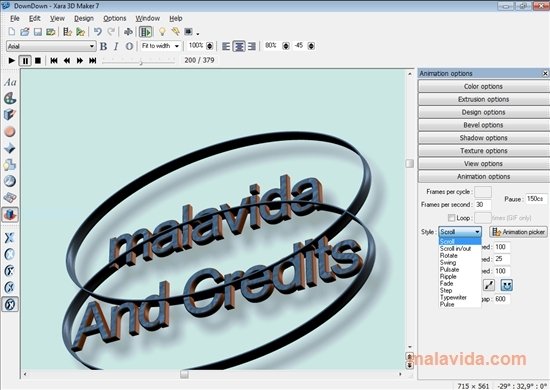Image resolution: width=550 pixels, height=390 pixels.
Task: Toggle the animation frame display toolbar icon
Action: [145, 32]
